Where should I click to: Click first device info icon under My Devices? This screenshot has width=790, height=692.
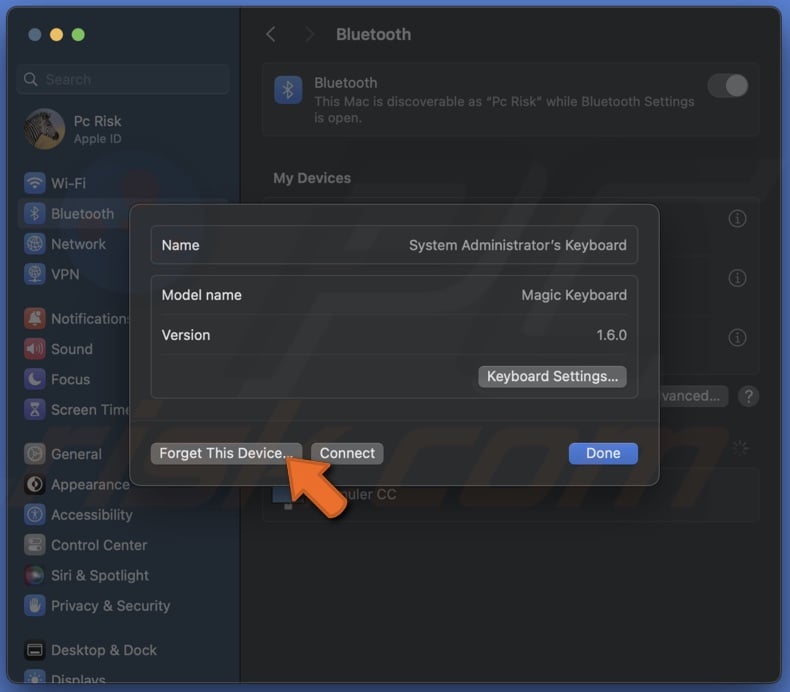click(x=737, y=219)
